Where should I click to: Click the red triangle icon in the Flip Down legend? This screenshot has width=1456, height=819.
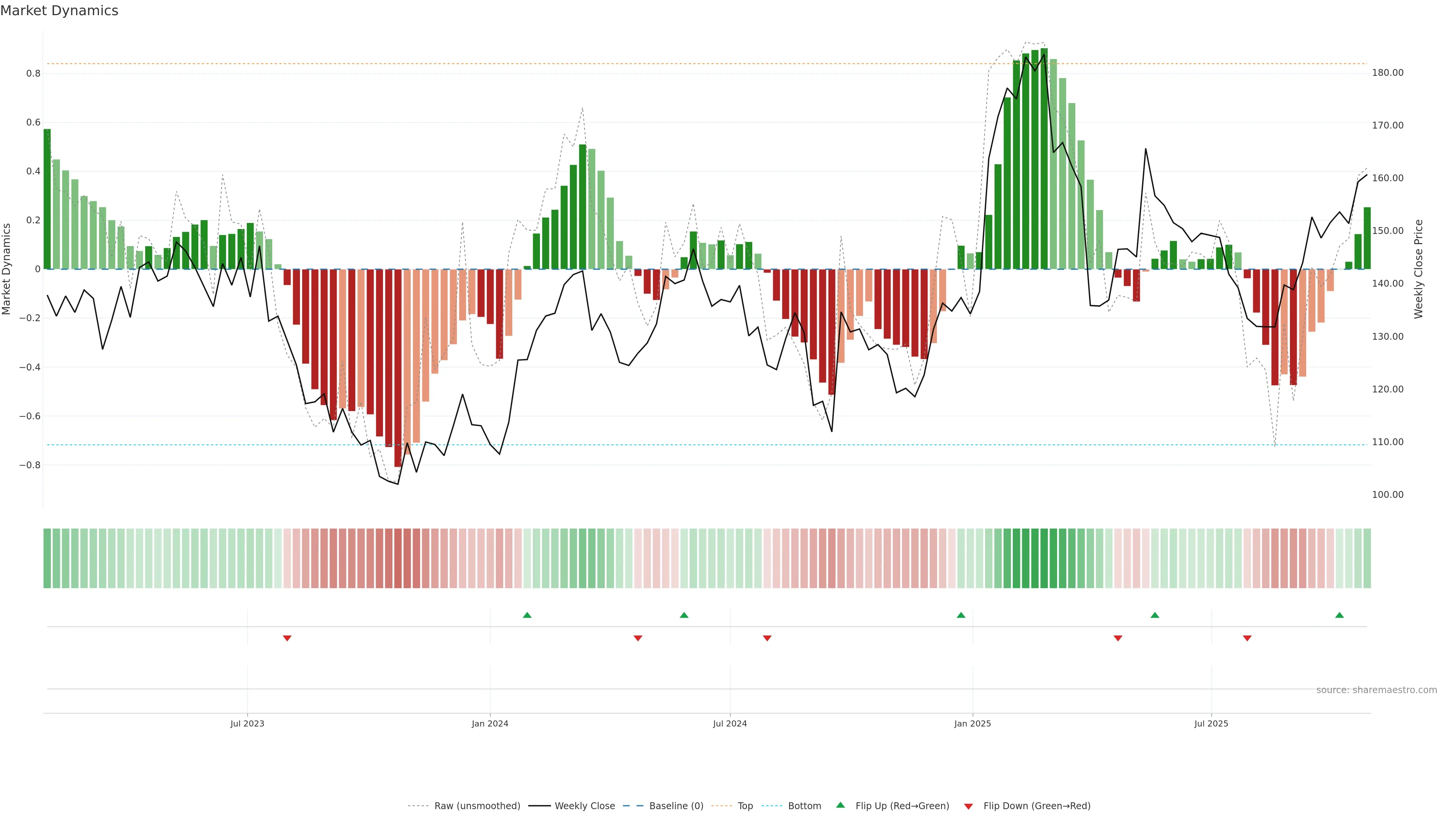click(x=968, y=806)
